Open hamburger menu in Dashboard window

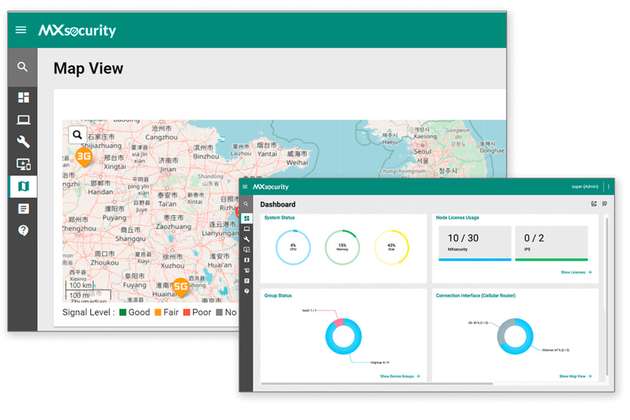click(245, 186)
